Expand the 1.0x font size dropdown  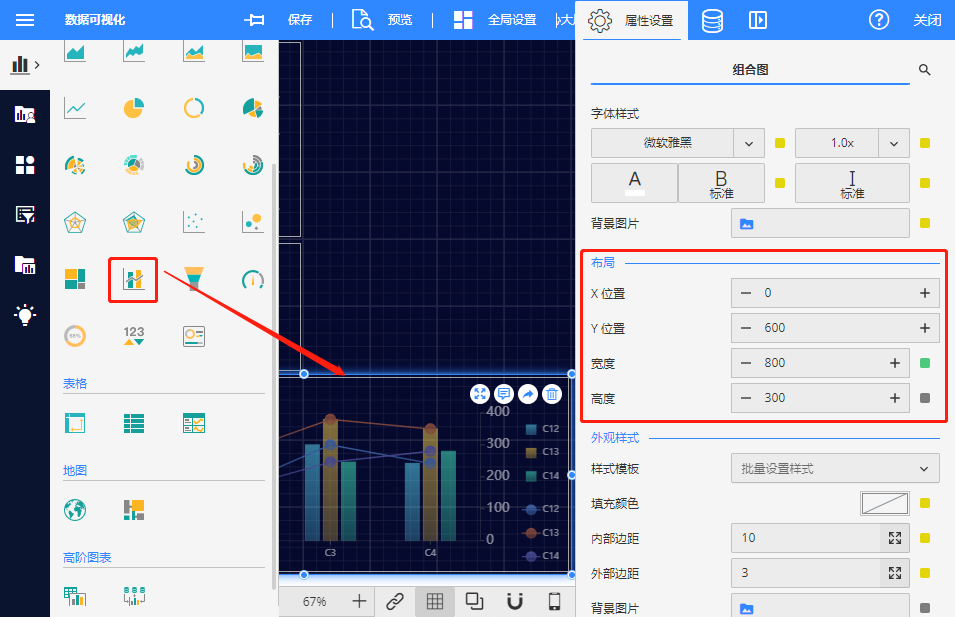click(893, 143)
